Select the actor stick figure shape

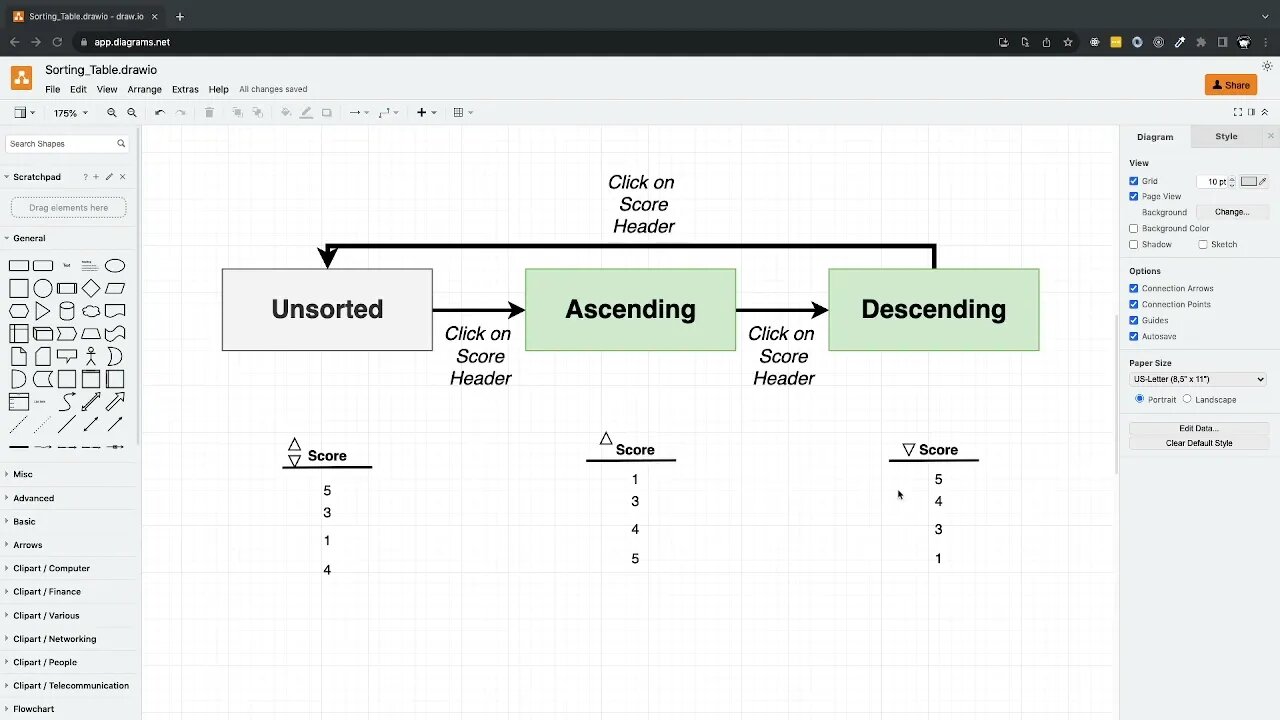click(91, 356)
